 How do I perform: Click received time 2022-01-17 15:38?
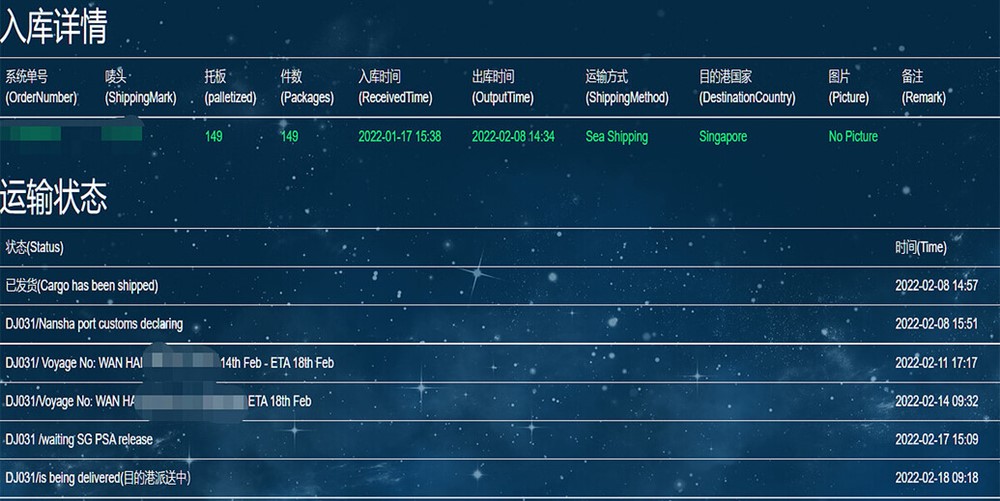(399, 136)
